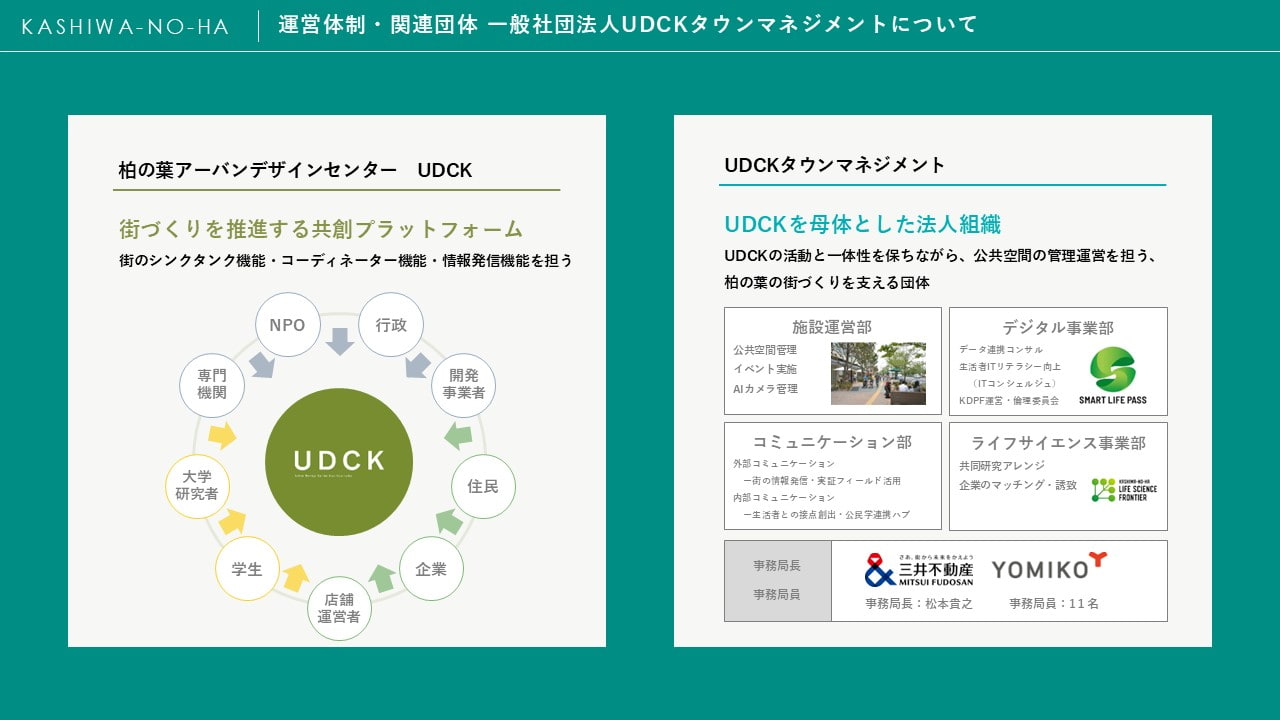Click the text 事務局員：11名
The width and height of the screenshot is (1280, 720).
tap(1054, 604)
